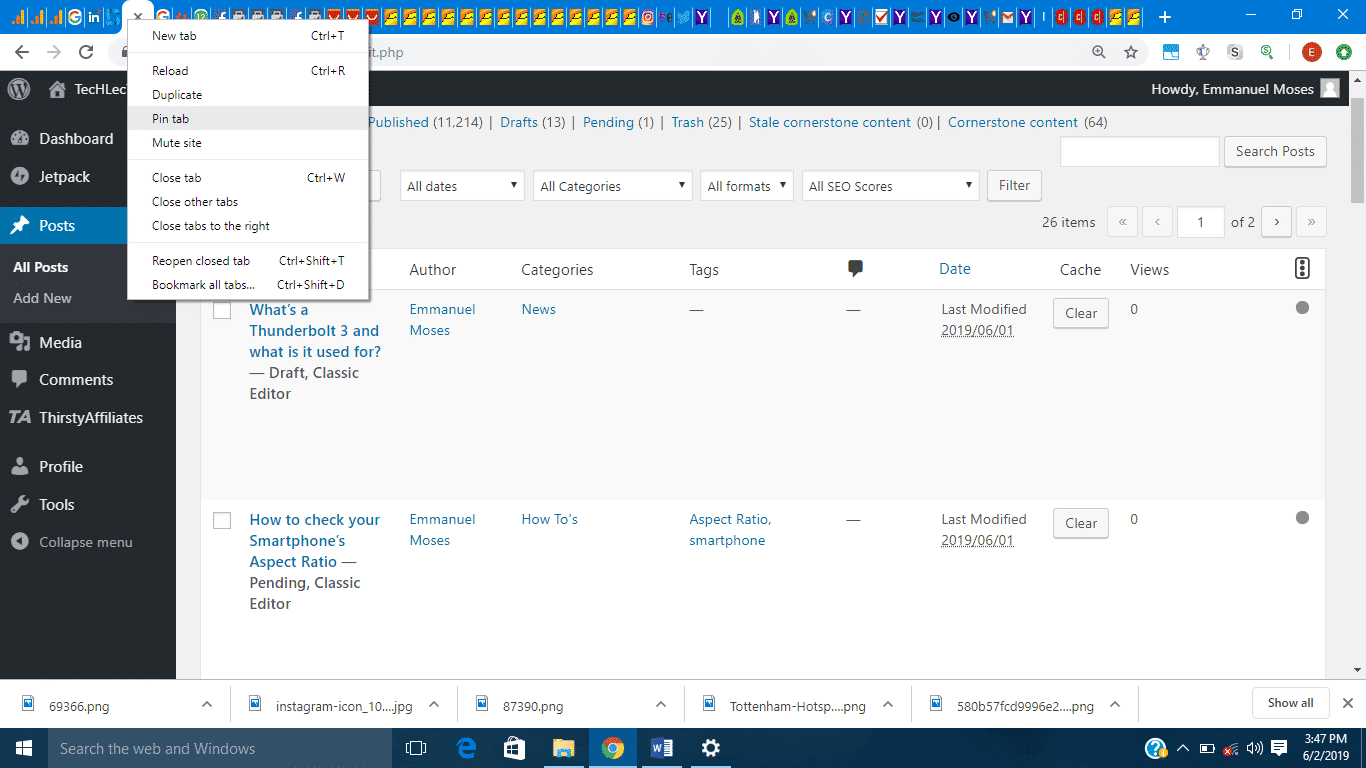Click the Filter button

(1014, 185)
